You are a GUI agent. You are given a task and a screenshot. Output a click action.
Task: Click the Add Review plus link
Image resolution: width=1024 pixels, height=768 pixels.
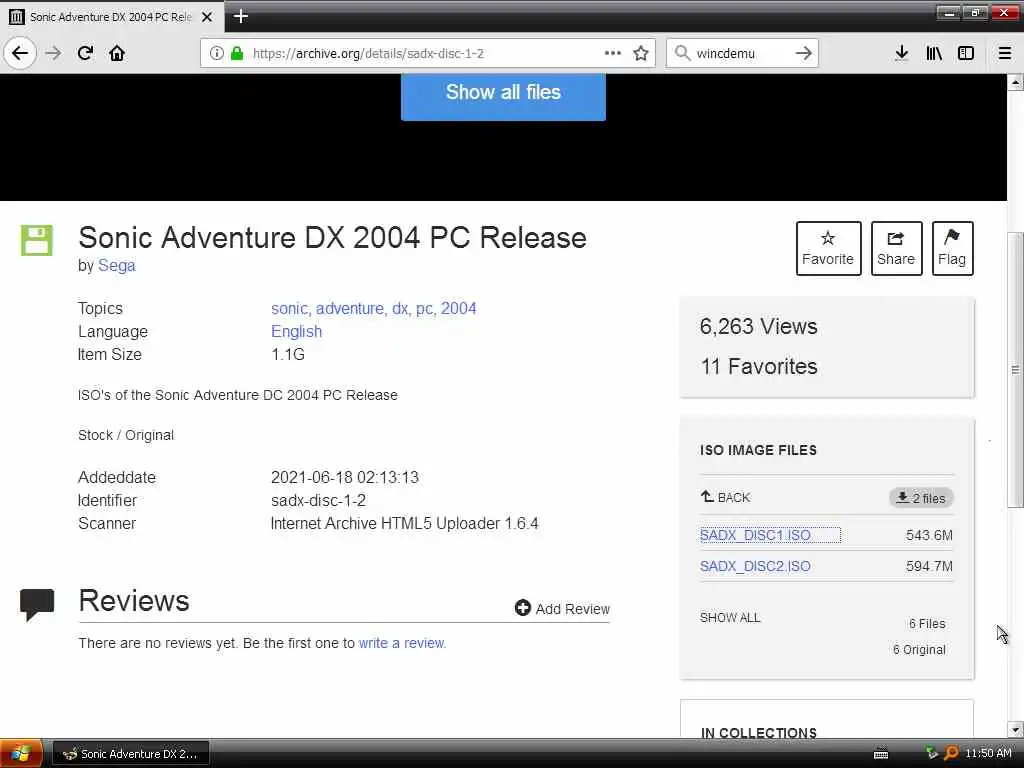(x=562, y=609)
